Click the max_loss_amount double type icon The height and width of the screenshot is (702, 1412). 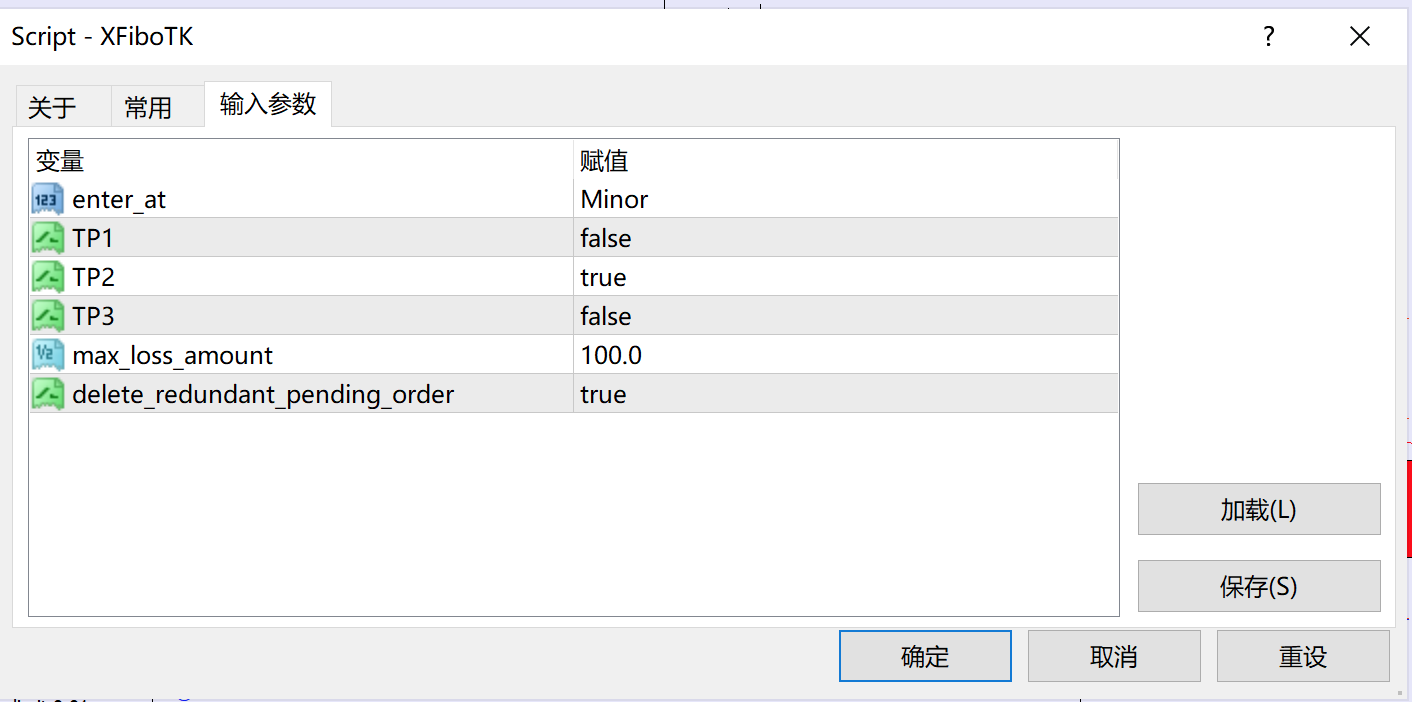pyautogui.click(x=48, y=355)
